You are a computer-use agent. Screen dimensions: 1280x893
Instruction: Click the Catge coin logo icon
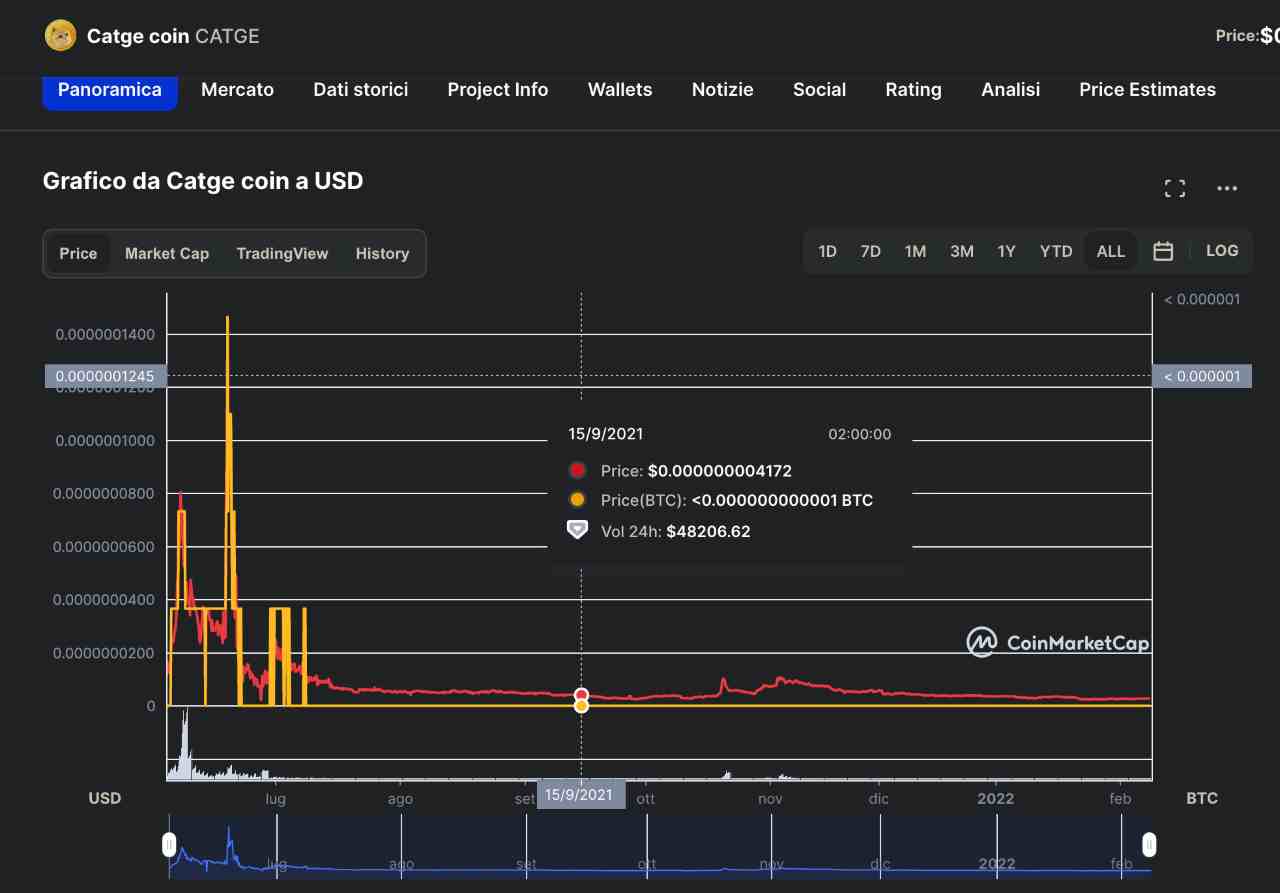(60, 36)
